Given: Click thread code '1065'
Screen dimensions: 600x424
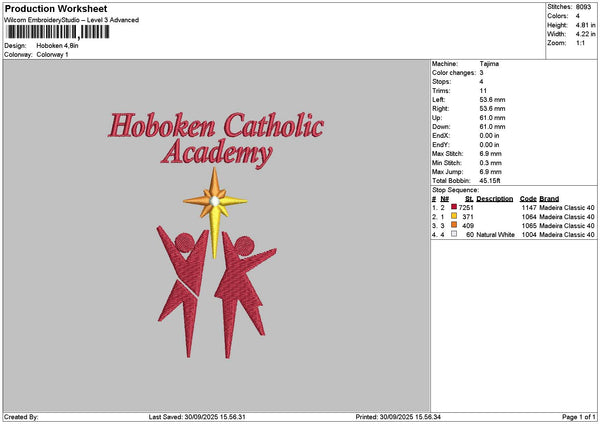Looking at the screenshot, I should point(529,226).
